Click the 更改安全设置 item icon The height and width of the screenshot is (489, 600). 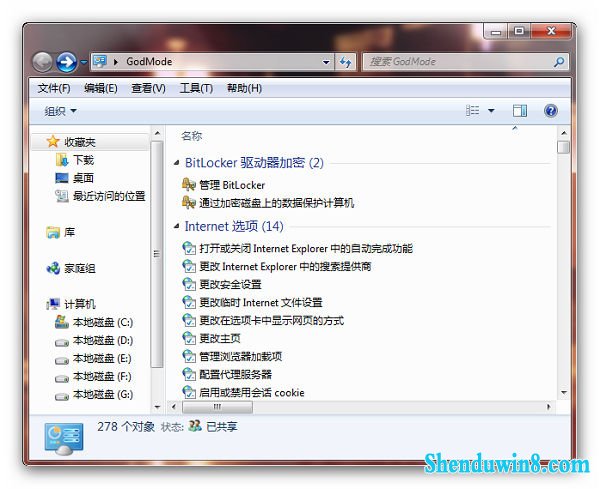(189, 284)
